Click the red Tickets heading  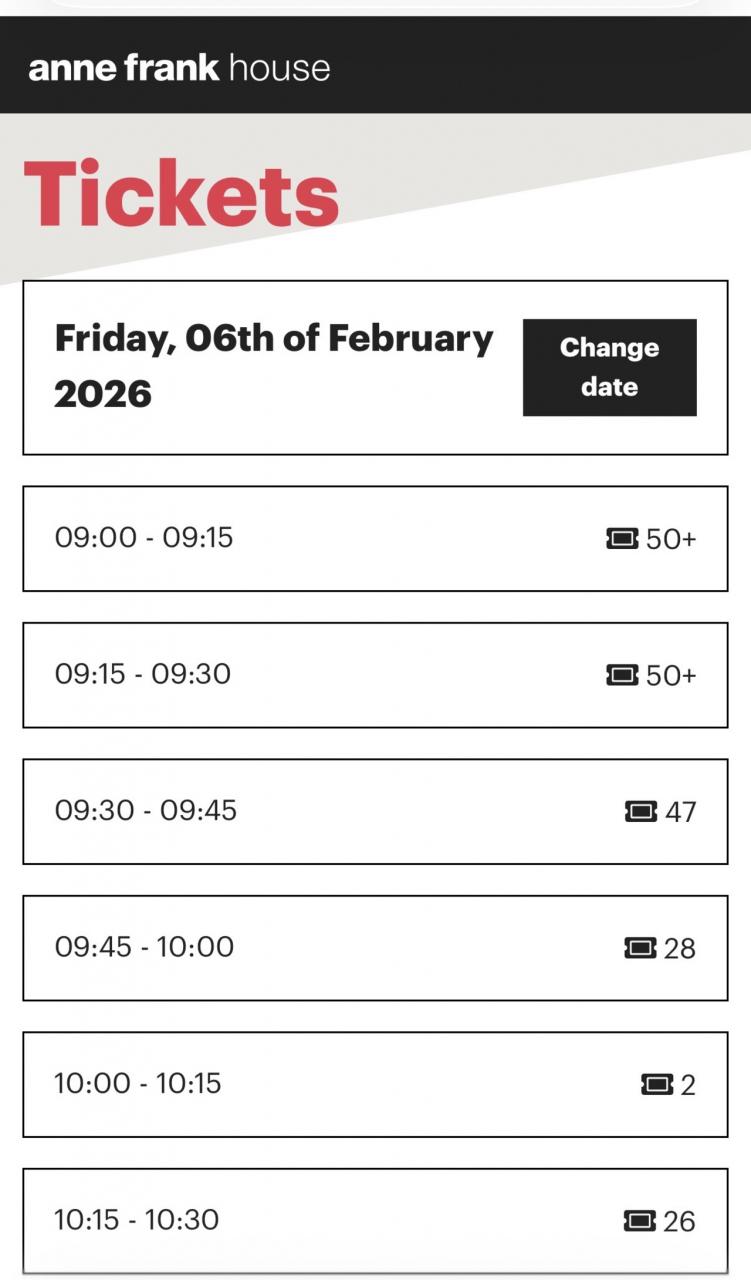pyautogui.click(x=182, y=194)
